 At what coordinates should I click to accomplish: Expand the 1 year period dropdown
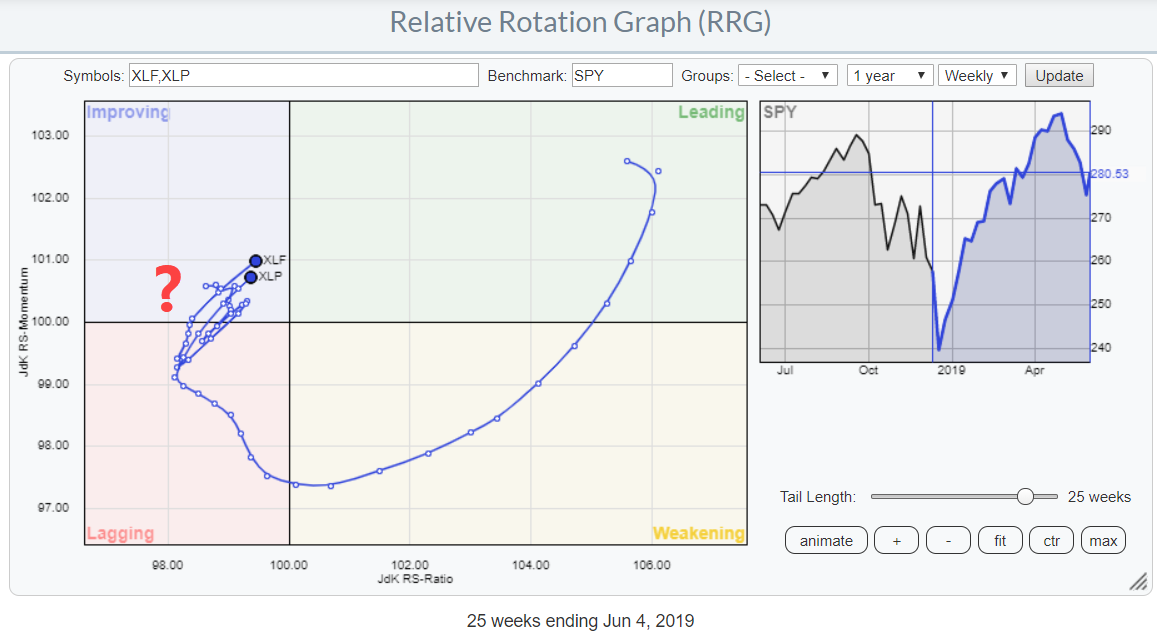coord(889,76)
